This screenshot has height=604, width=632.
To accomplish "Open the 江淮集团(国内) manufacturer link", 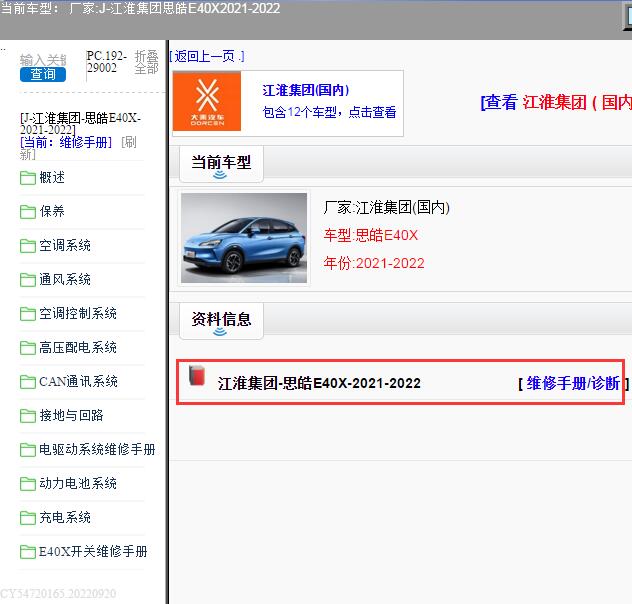I will (x=306, y=90).
